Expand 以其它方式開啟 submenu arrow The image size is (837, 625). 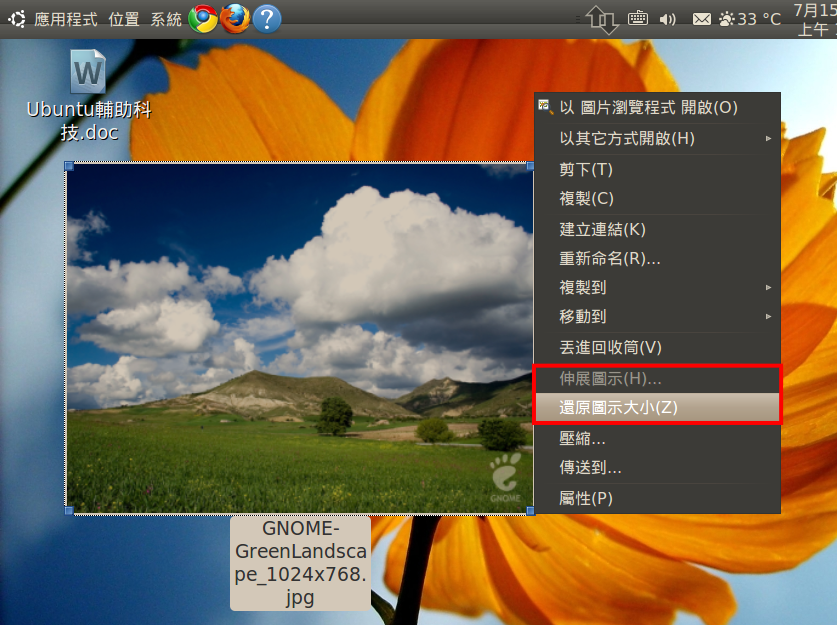pyautogui.click(x=768, y=139)
